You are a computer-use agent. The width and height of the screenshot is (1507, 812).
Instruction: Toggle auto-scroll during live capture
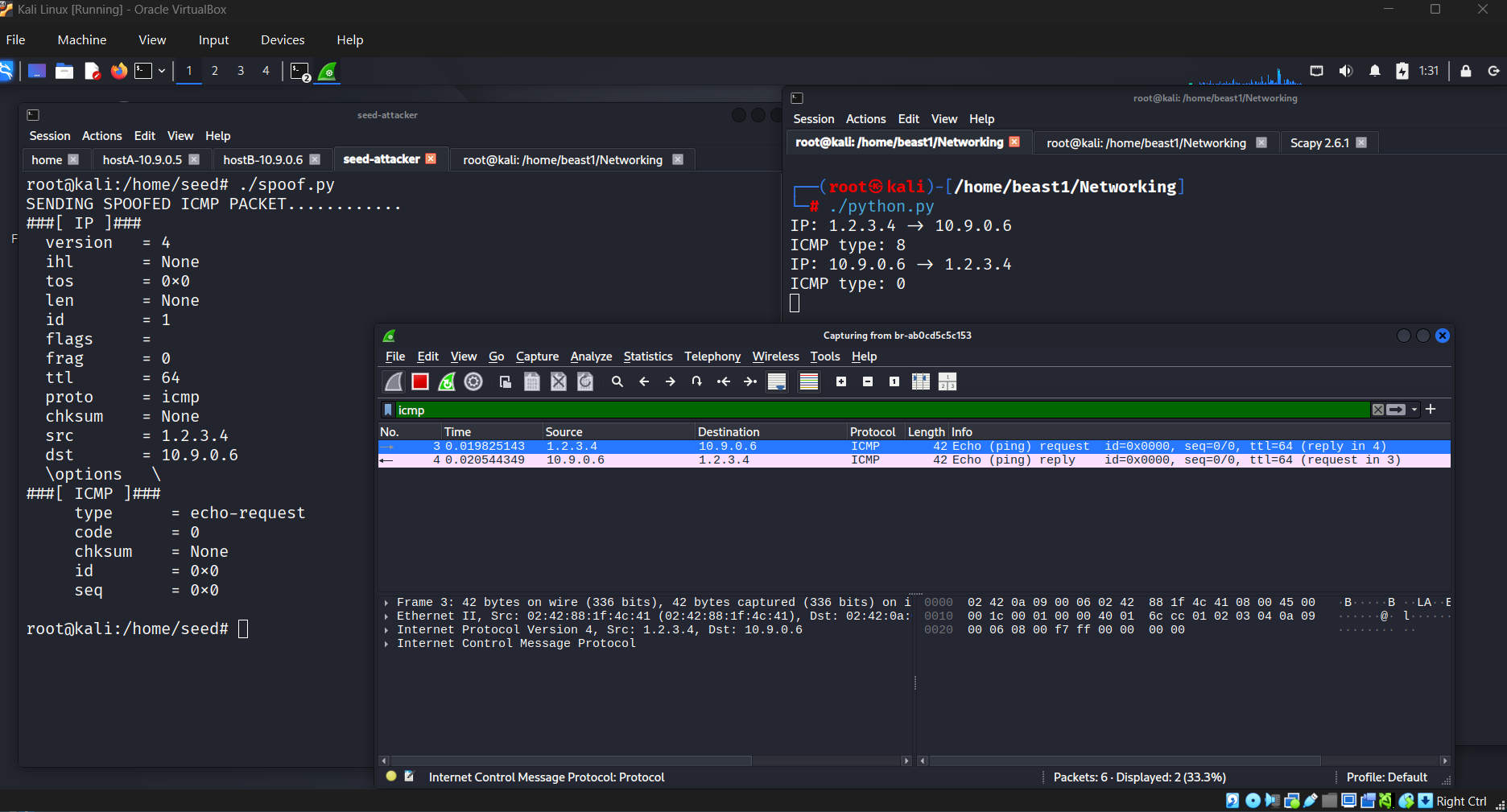(777, 381)
